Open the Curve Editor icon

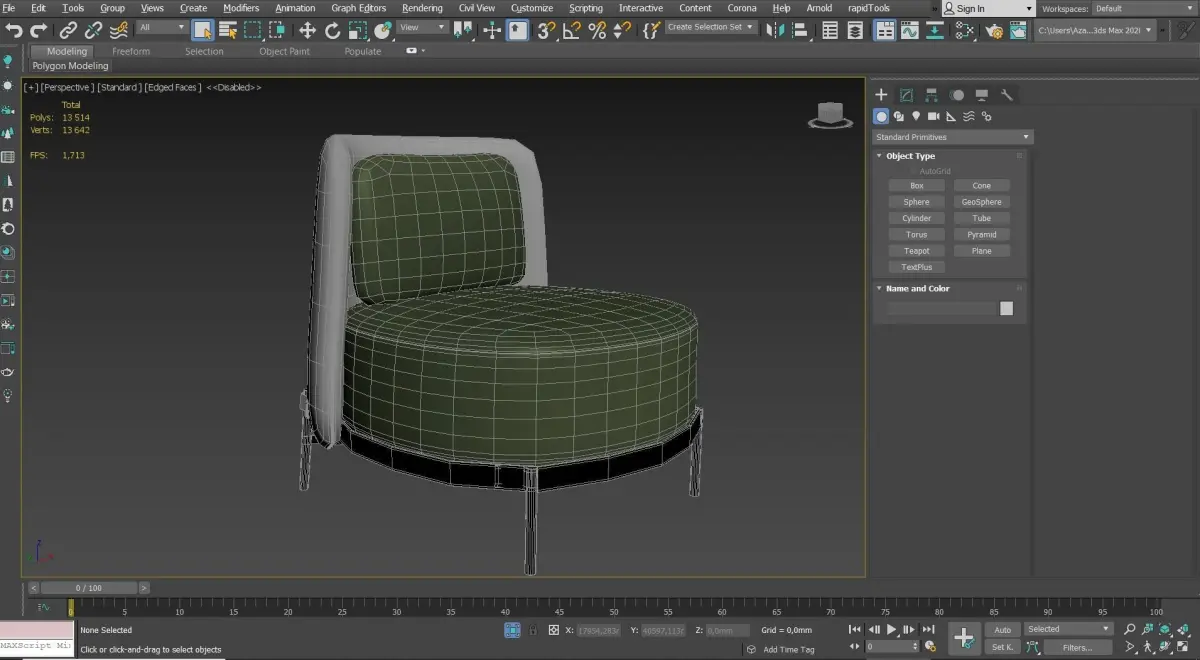pyautogui.click(x=909, y=30)
